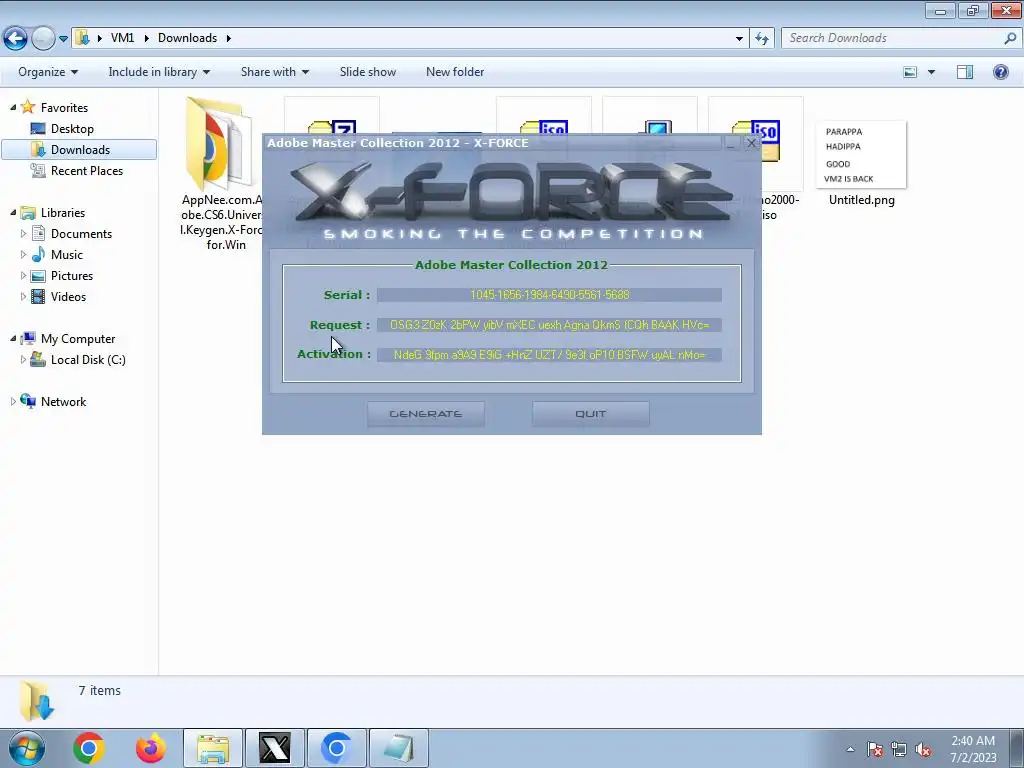This screenshot has width=1024, height=768.
Task: Open the Organize menu
Action: (48, 72)
